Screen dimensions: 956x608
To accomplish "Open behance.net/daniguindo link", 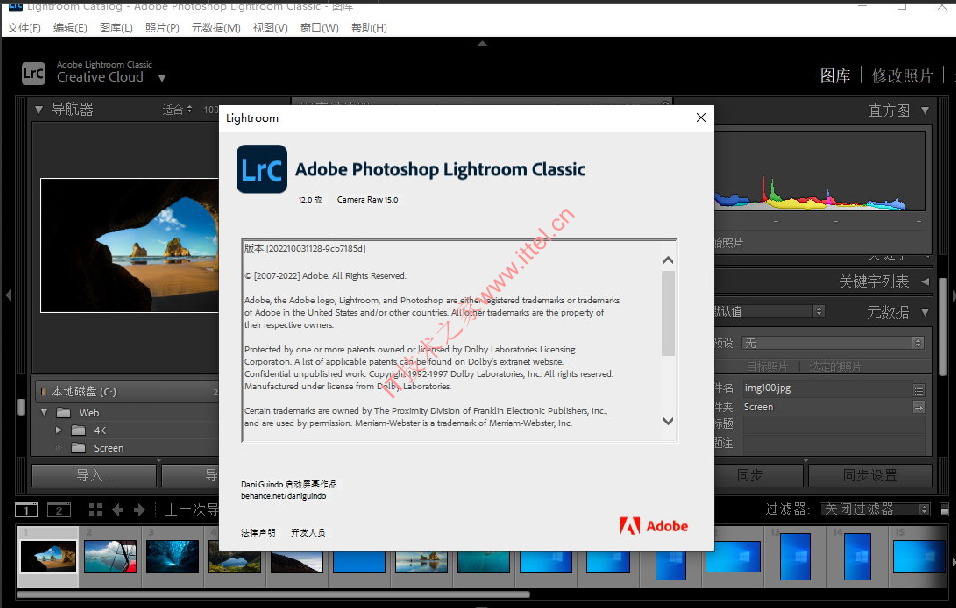I will pyautogui.click(x=284, y=496).
